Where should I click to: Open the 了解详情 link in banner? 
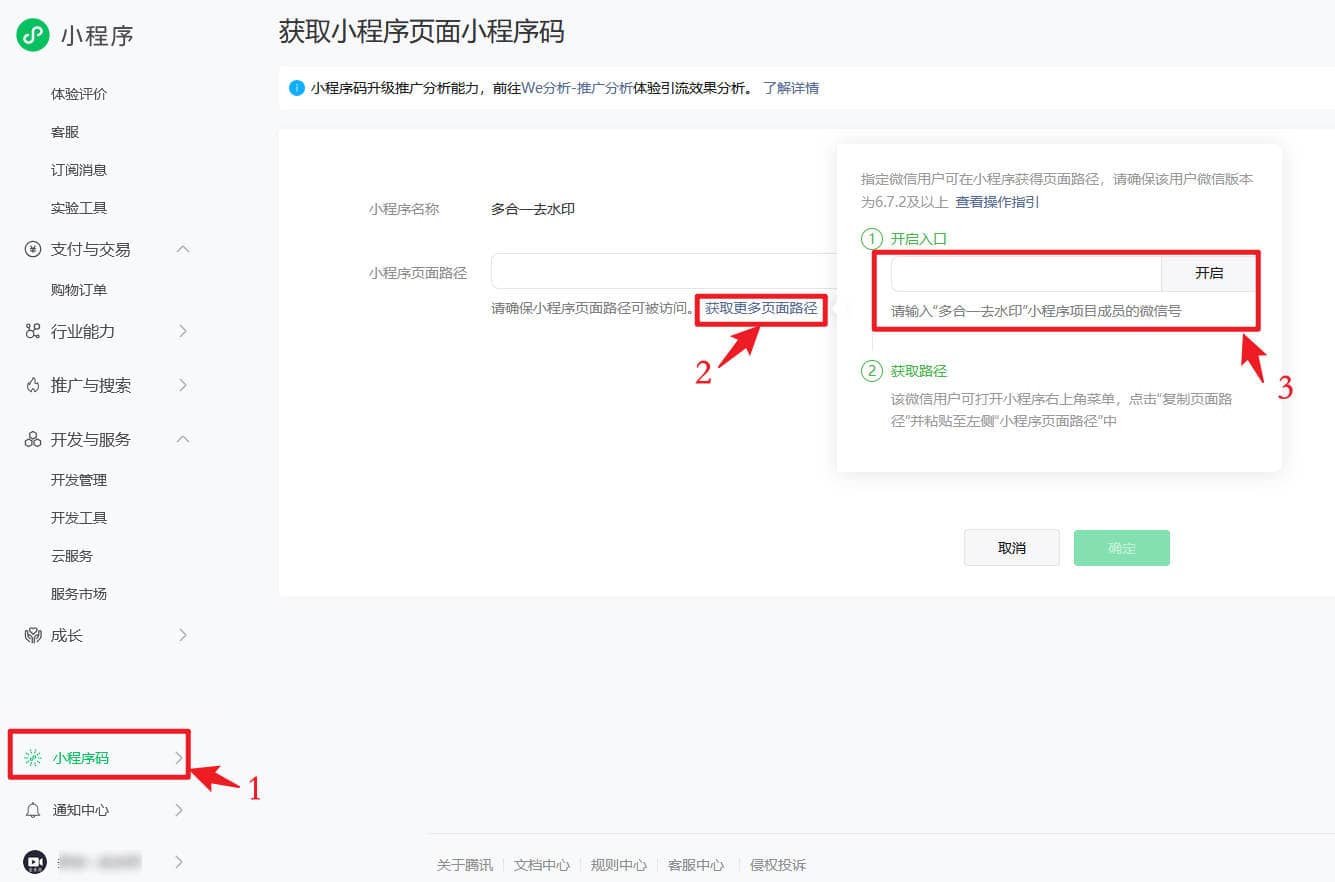790,88
